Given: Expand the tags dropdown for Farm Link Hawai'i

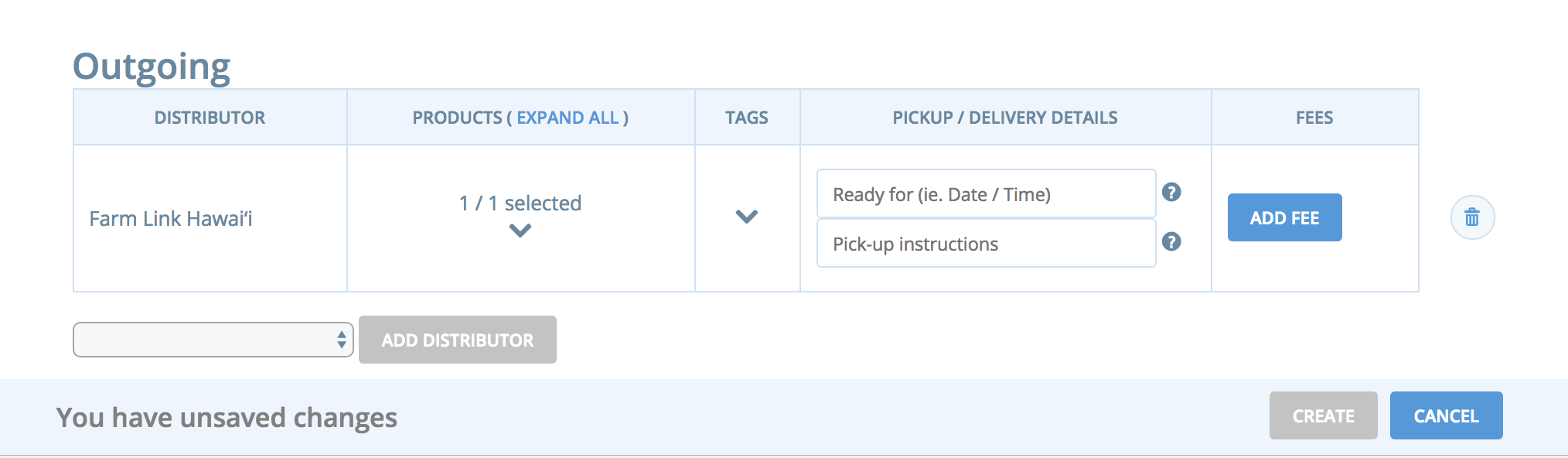Looking at the screenshot, I should click(x=746, y=217).
